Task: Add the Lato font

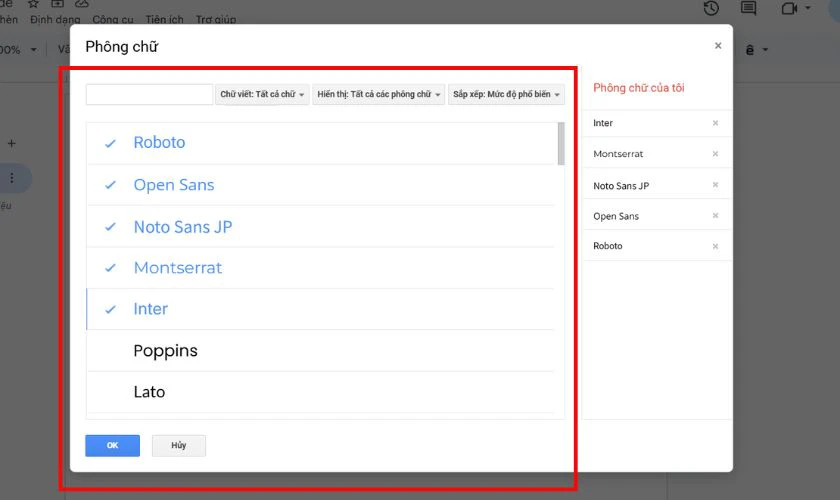Action: coord(320,392)
